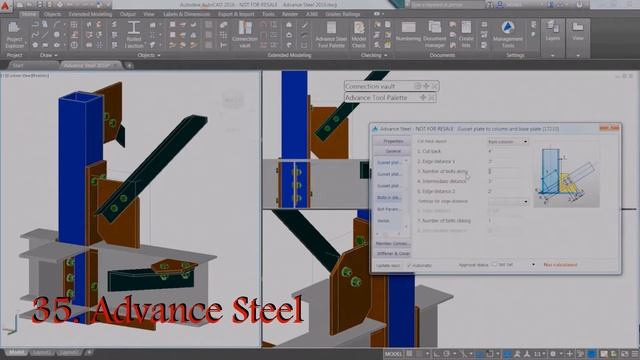Select the Bolt Params list item
Image resolution: width=640 pixels, height=360 pixels.
(x=389, y=209)
